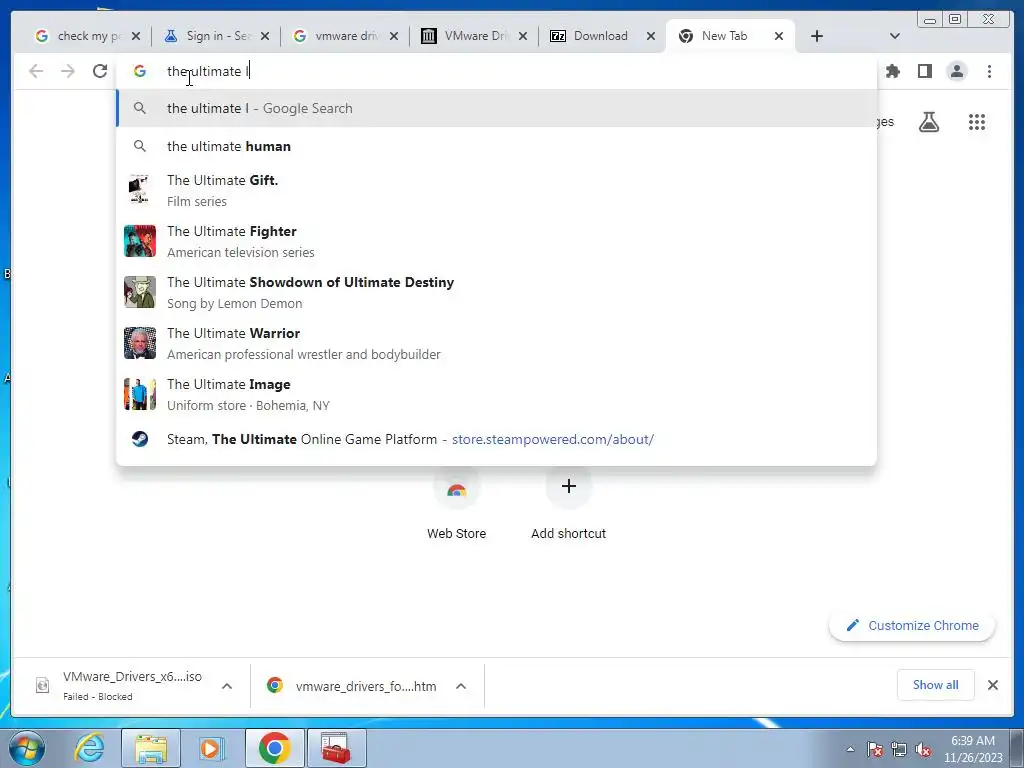This screenshot has width=1024, height=768.
Task: Close the New Tab tab
Action: (778, 36)
